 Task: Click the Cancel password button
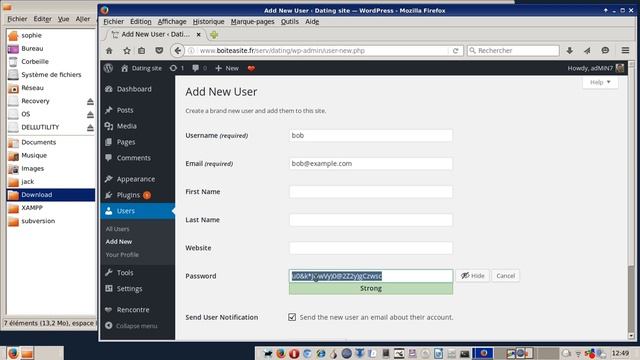pyautogui.click(x=506, y=276)
